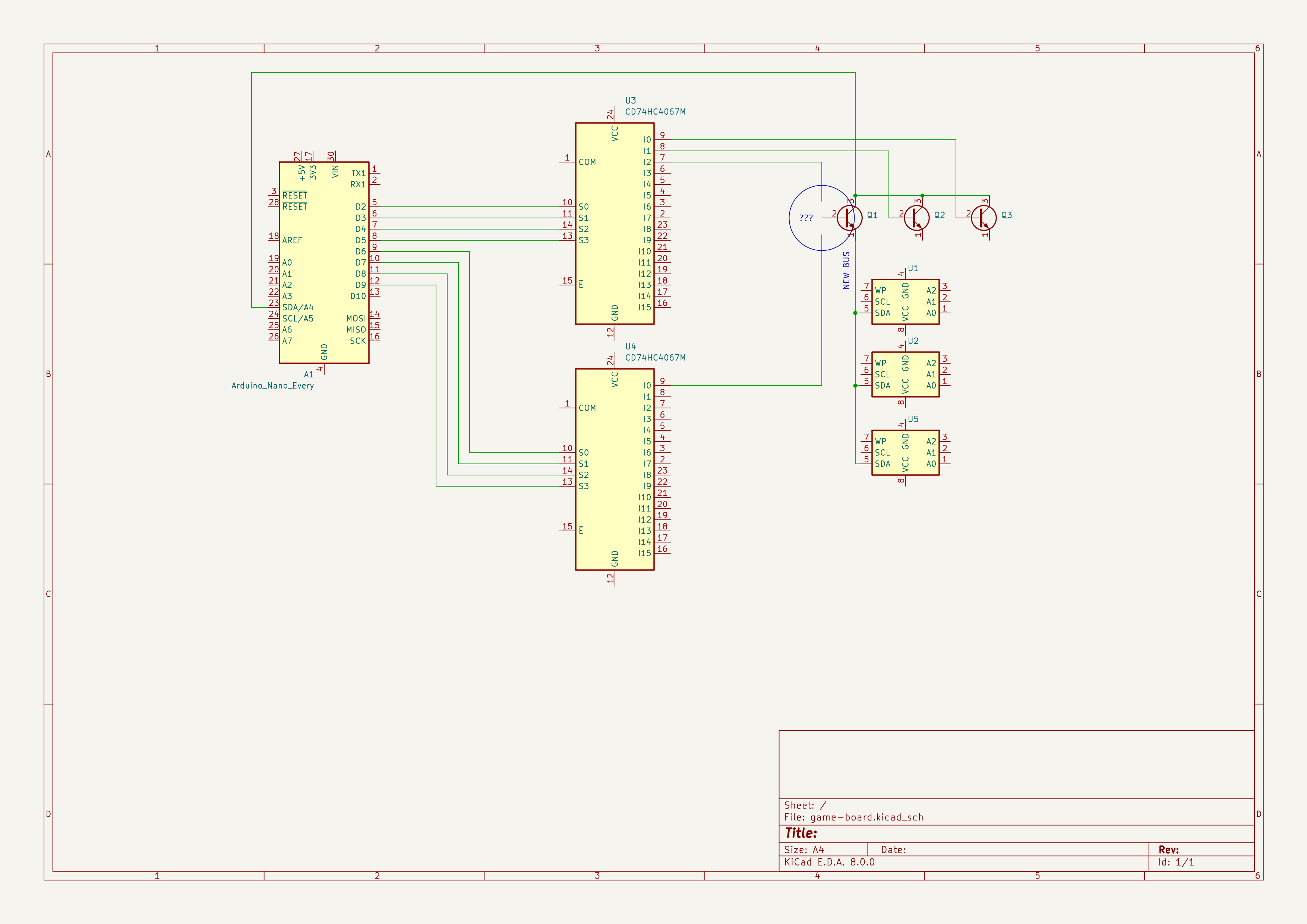This screenshot has width=1307, height=924.
Task: Click the 'Rev:' title block field
Action: pos(1169,849)
